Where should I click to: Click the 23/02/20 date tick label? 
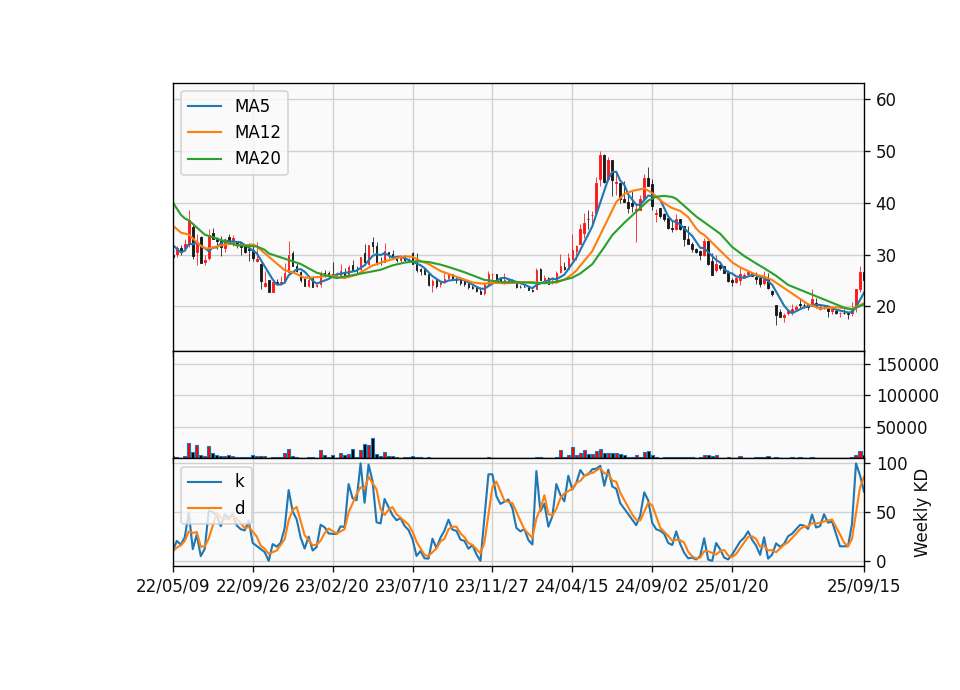point(332,586)
